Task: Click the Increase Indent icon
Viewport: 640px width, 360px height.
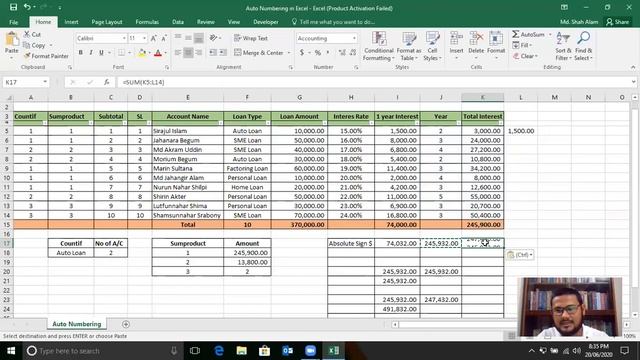Action: [x=223, y=53]
